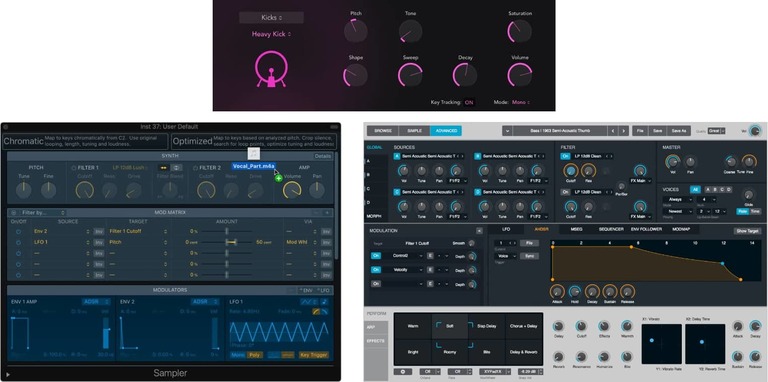Open the Alchemy Quality Great dropdown
Image resolution: width=768 pixels, height=382 pixels.
pyautogui.click(x=717, y=131)
